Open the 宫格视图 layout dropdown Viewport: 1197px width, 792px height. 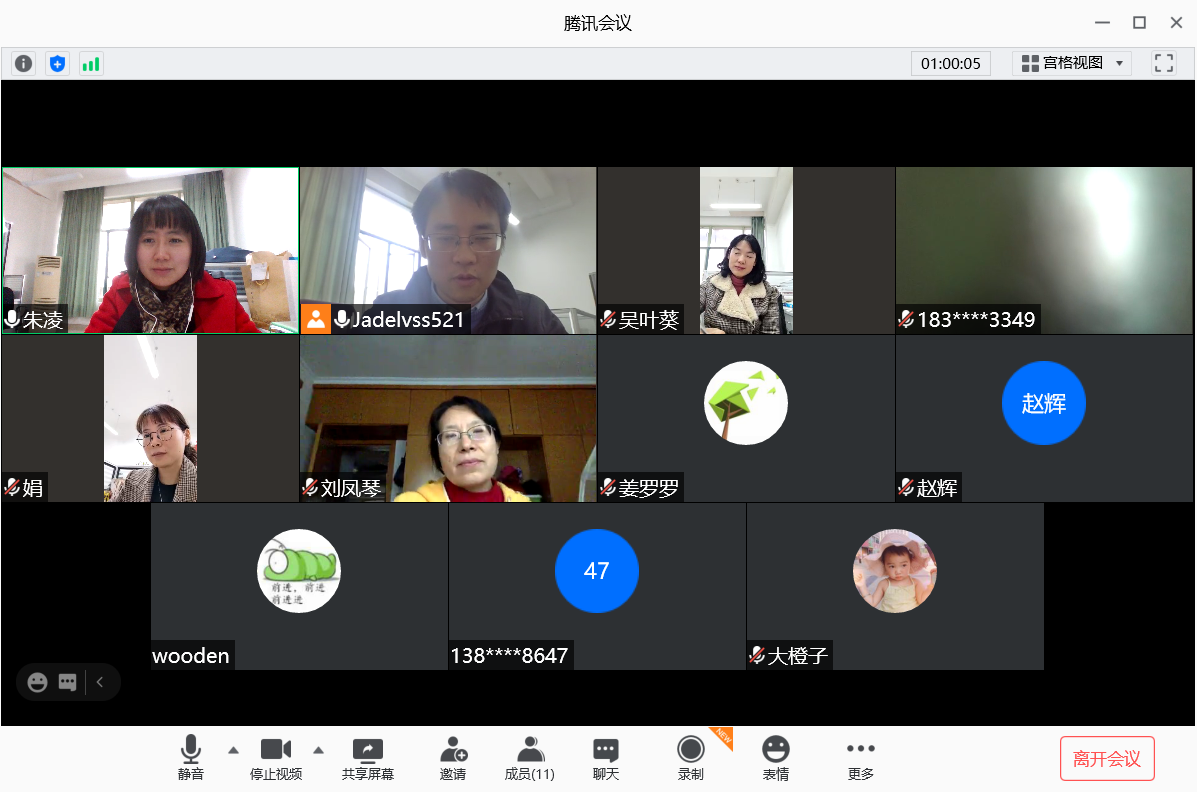pos(1072,63)
